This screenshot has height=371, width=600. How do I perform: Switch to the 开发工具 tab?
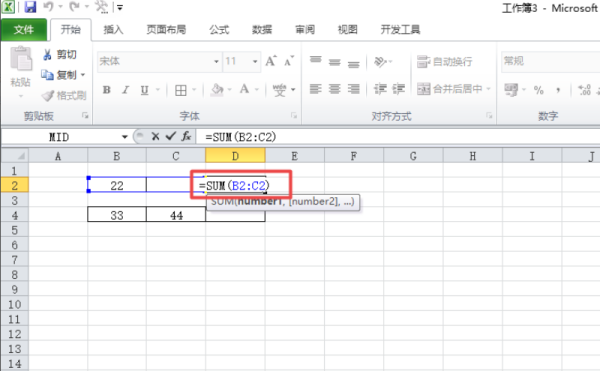click(400, 29)
